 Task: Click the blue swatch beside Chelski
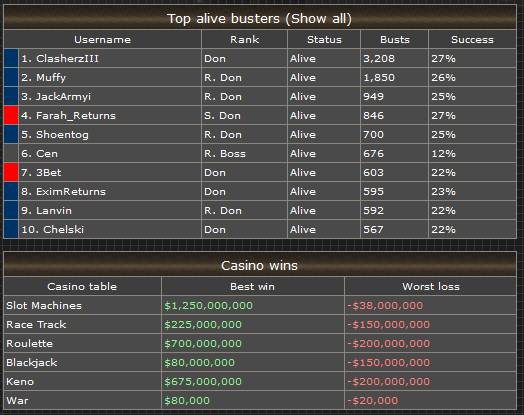click(x=11, y=229)
